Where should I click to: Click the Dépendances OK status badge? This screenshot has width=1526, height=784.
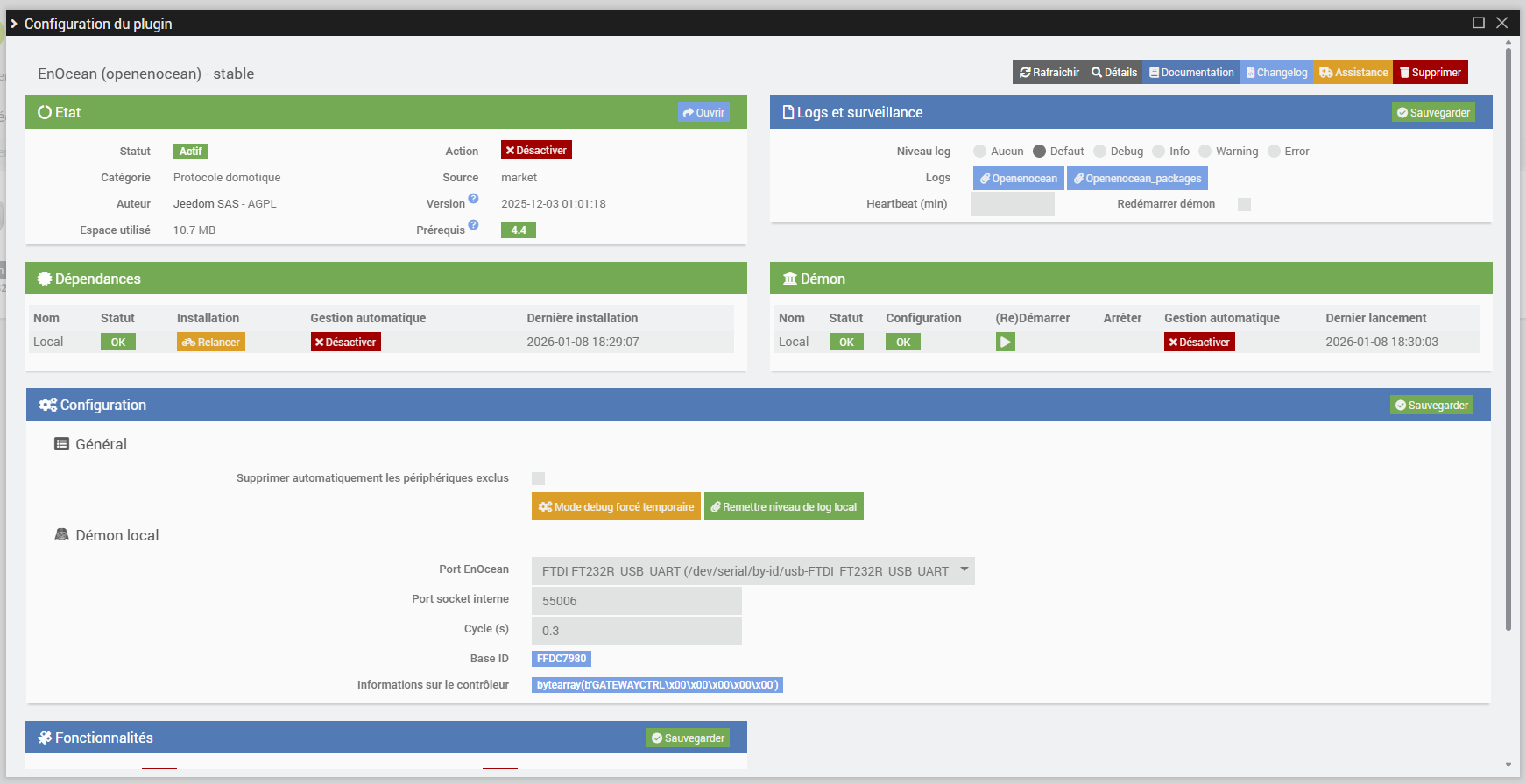pos(118,343)
